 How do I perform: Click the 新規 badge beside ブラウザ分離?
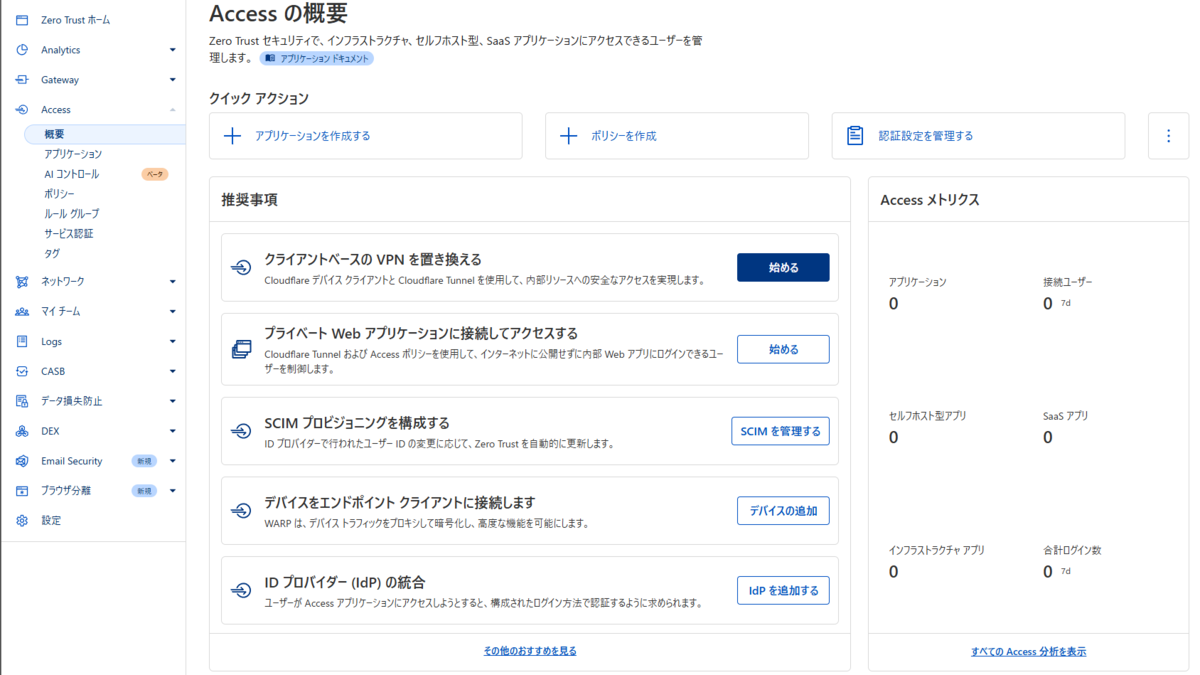[145, 491]
